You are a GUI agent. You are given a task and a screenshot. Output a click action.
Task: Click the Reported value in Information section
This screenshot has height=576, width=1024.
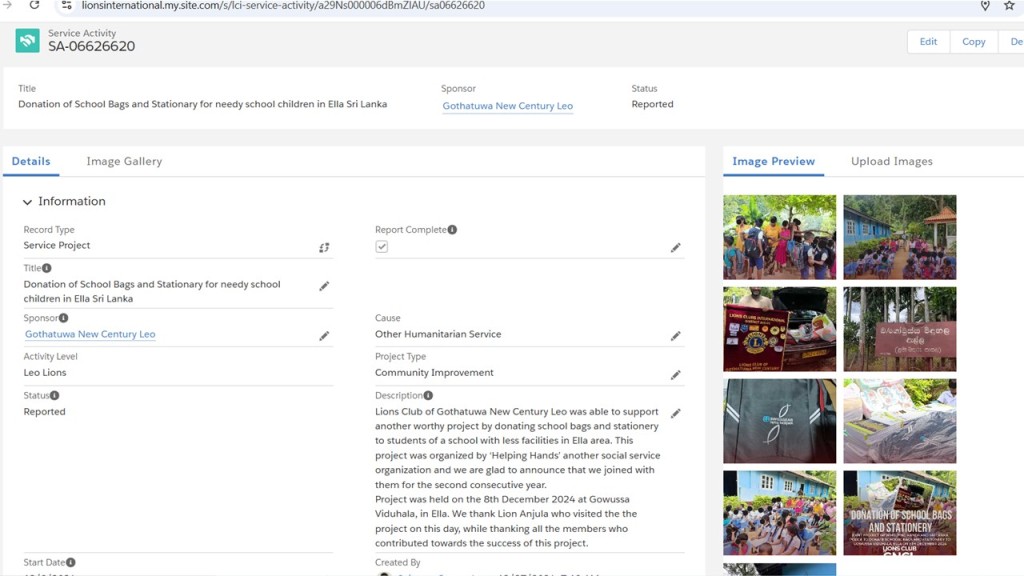44,411
